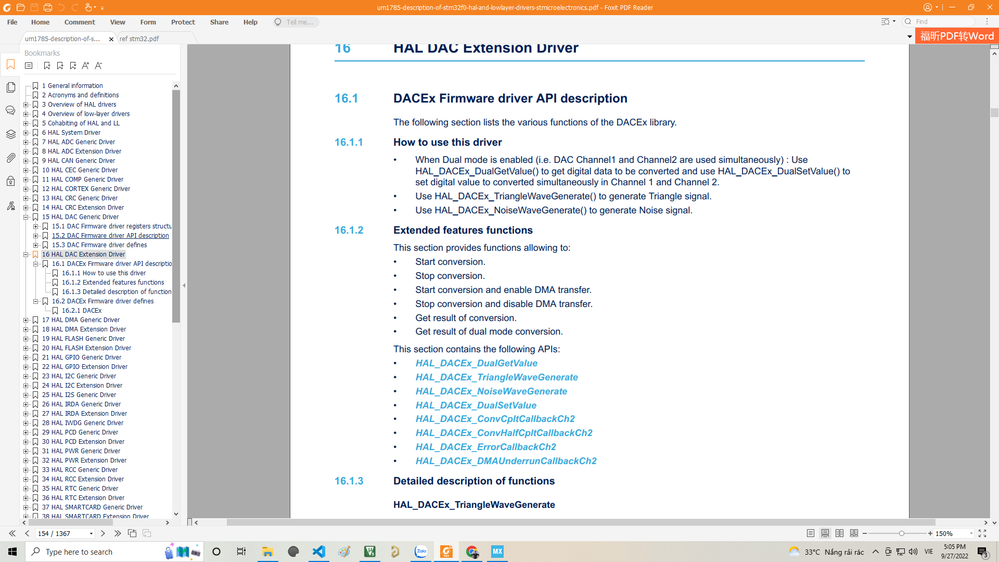Collapse the 16 HAL DAC Extension Driver bookmark
Viewport: 999px width, 562px height.
coord(26,254)
